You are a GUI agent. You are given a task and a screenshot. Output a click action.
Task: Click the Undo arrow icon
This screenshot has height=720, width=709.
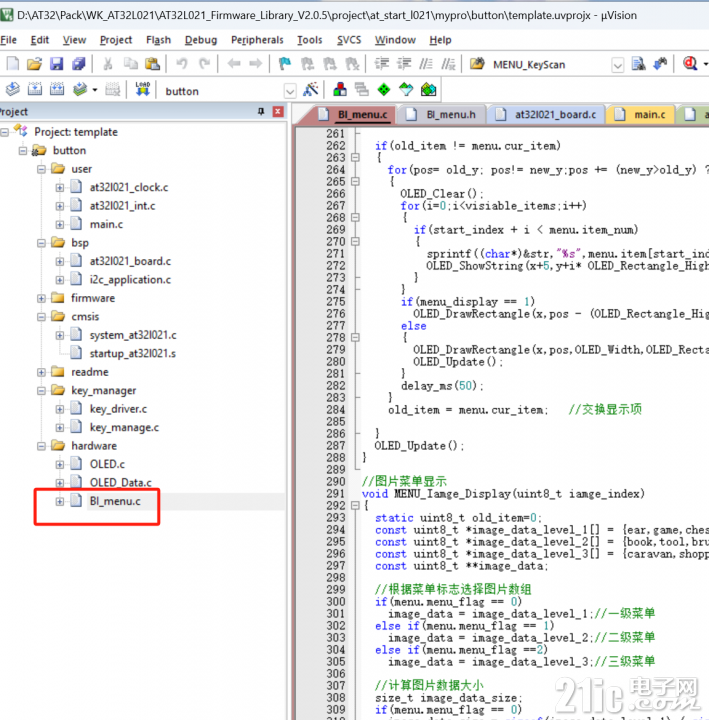182,63
